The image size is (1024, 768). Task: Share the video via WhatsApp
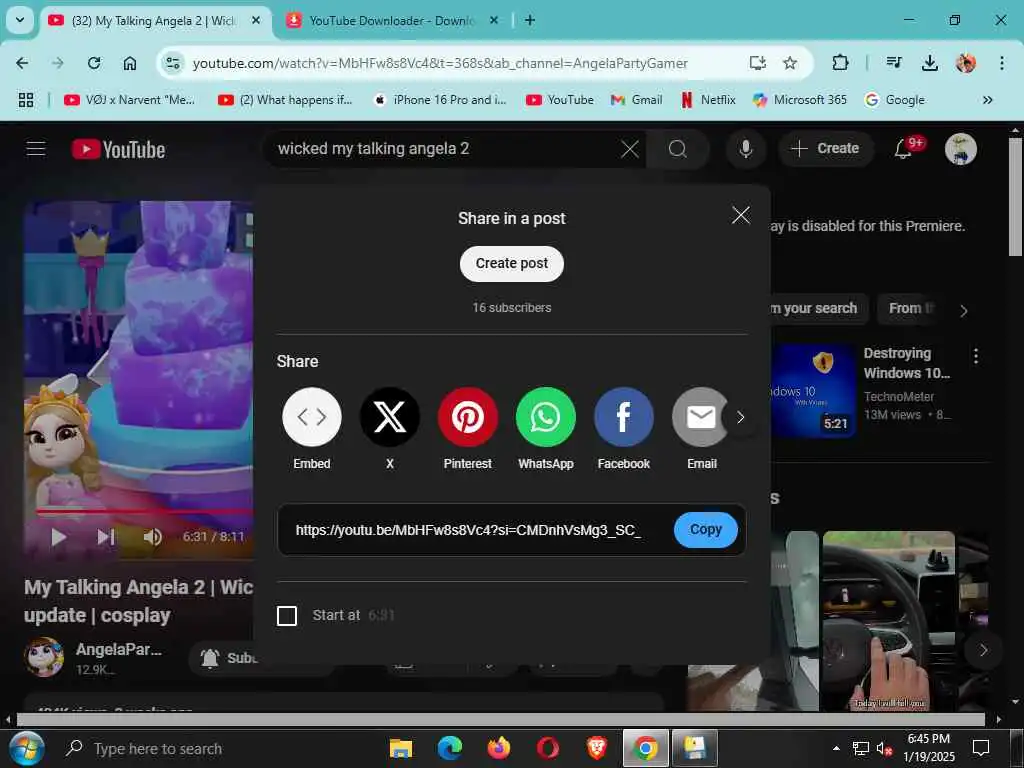click(546, 417)
